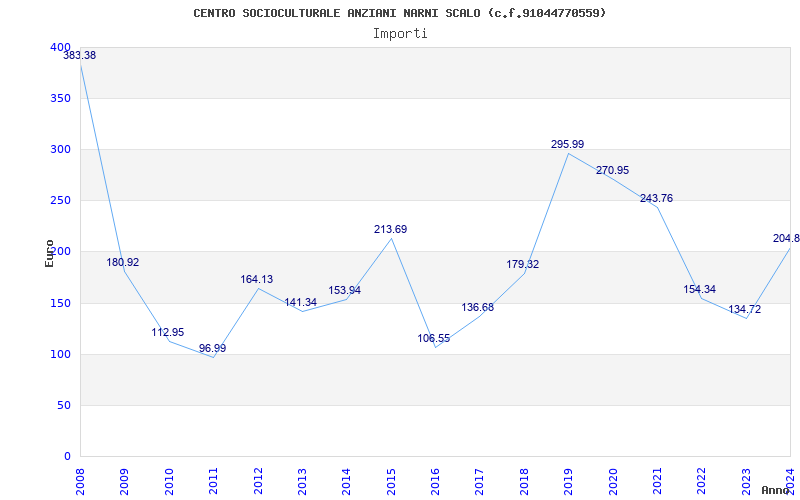The image size is (800, 500).
Task: Click the 2016 year axis label
Action: (x=436, y=481)
